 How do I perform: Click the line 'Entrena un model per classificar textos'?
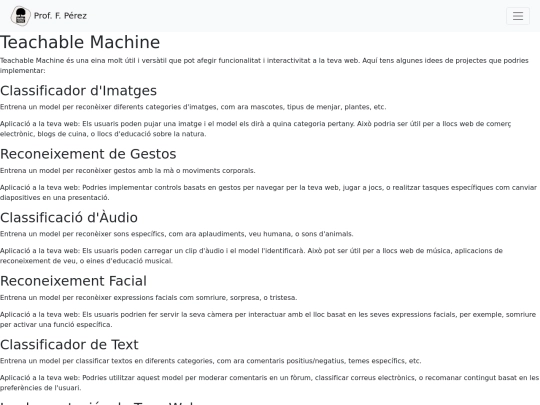pyautogui.click(x=210, y=361)
